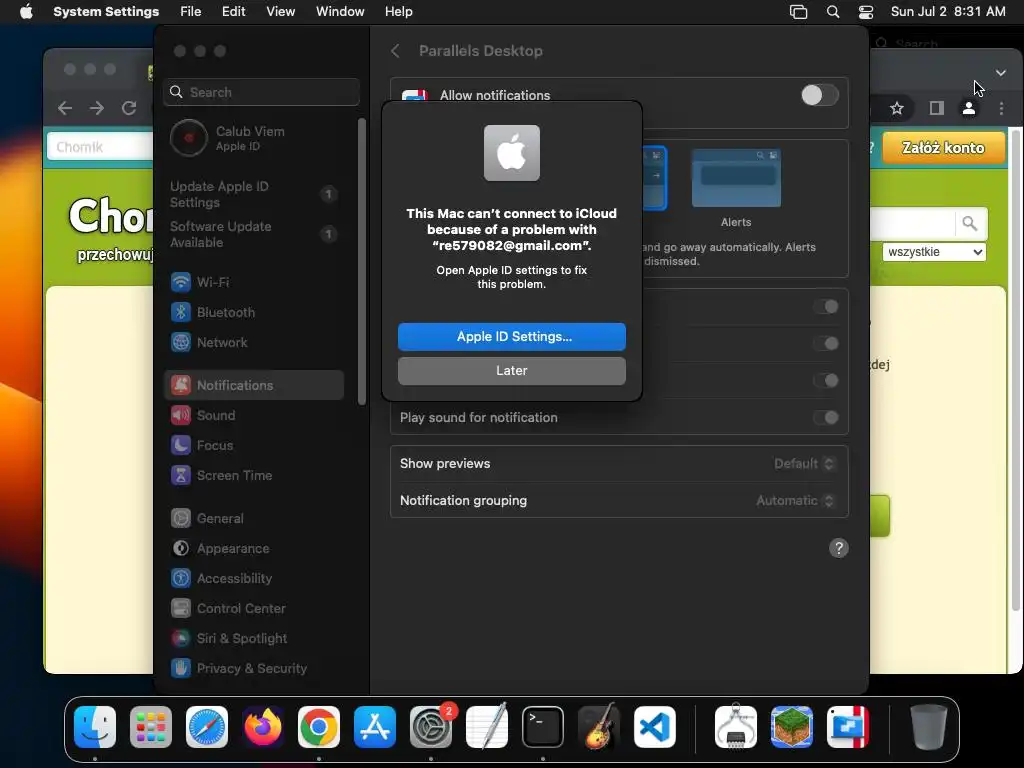Open the Notification grouping popup menu
Image resolution: width=1024 pixels, height=768 pixels.
coord(795,501)
